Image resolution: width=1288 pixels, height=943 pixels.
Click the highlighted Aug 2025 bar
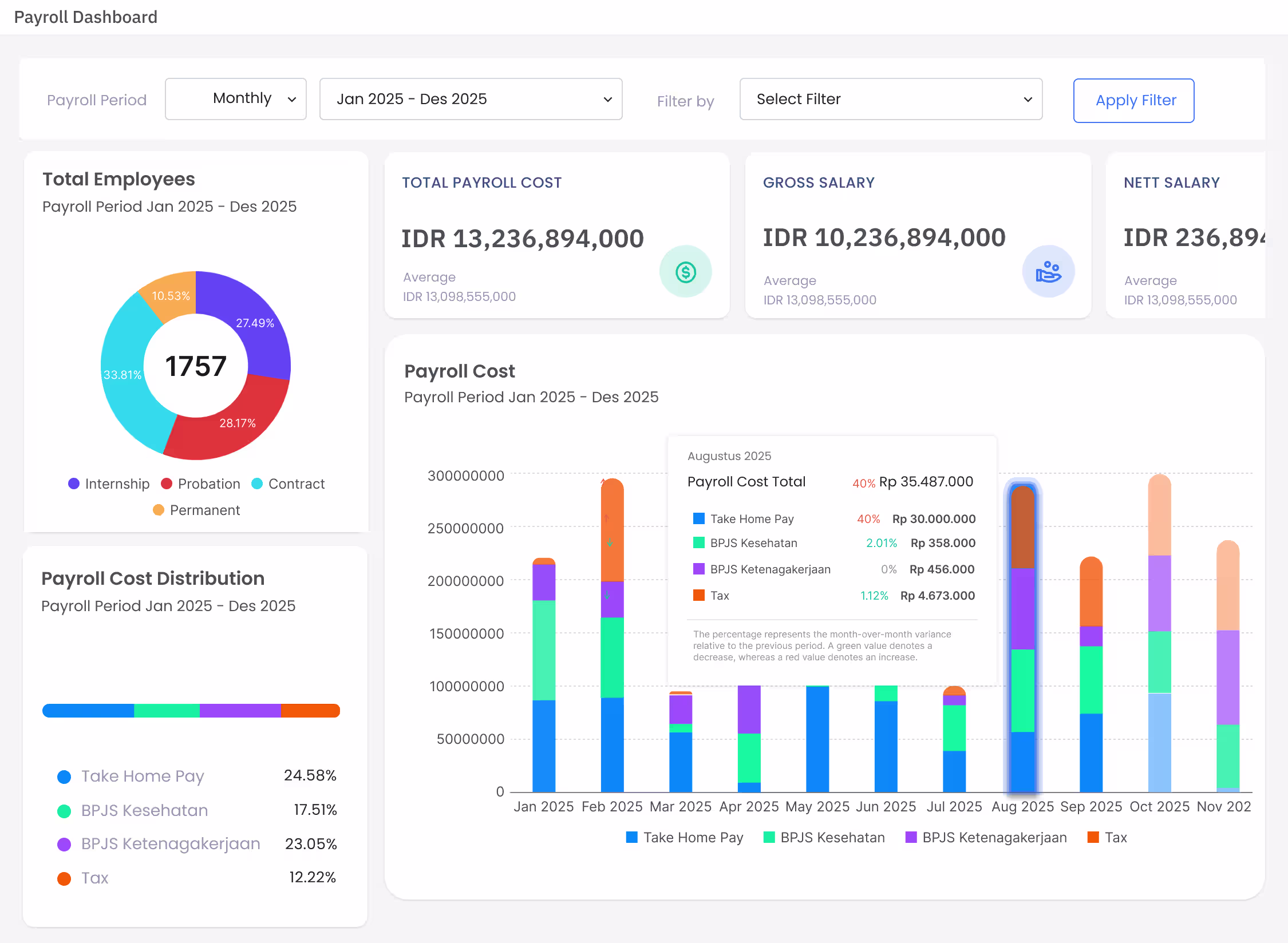click(1023, 638)
